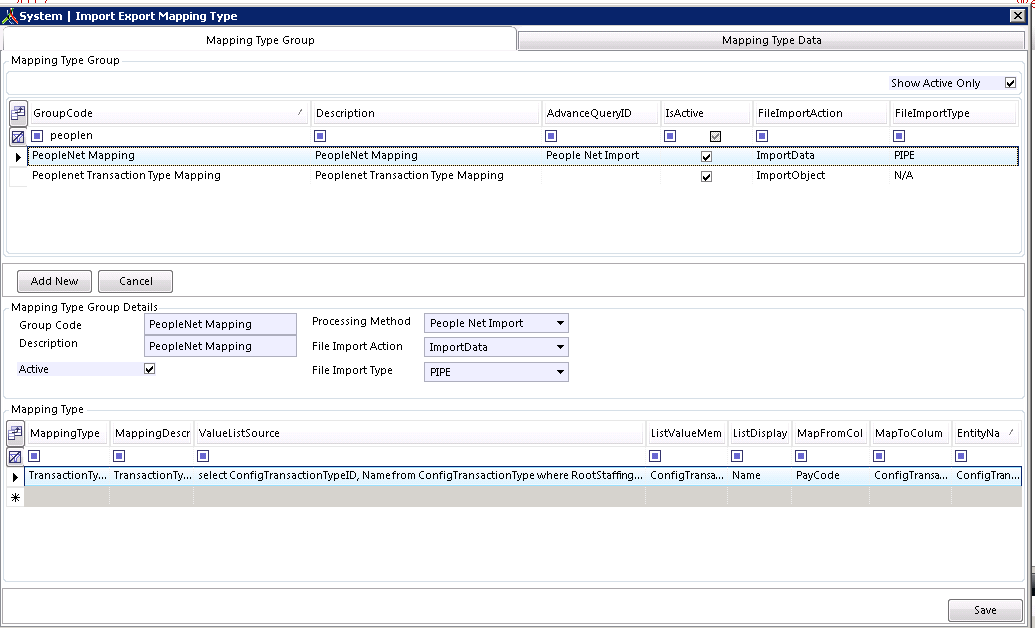
Task: Sort by the FileImportAction column header
Action: tap(821, 113)
